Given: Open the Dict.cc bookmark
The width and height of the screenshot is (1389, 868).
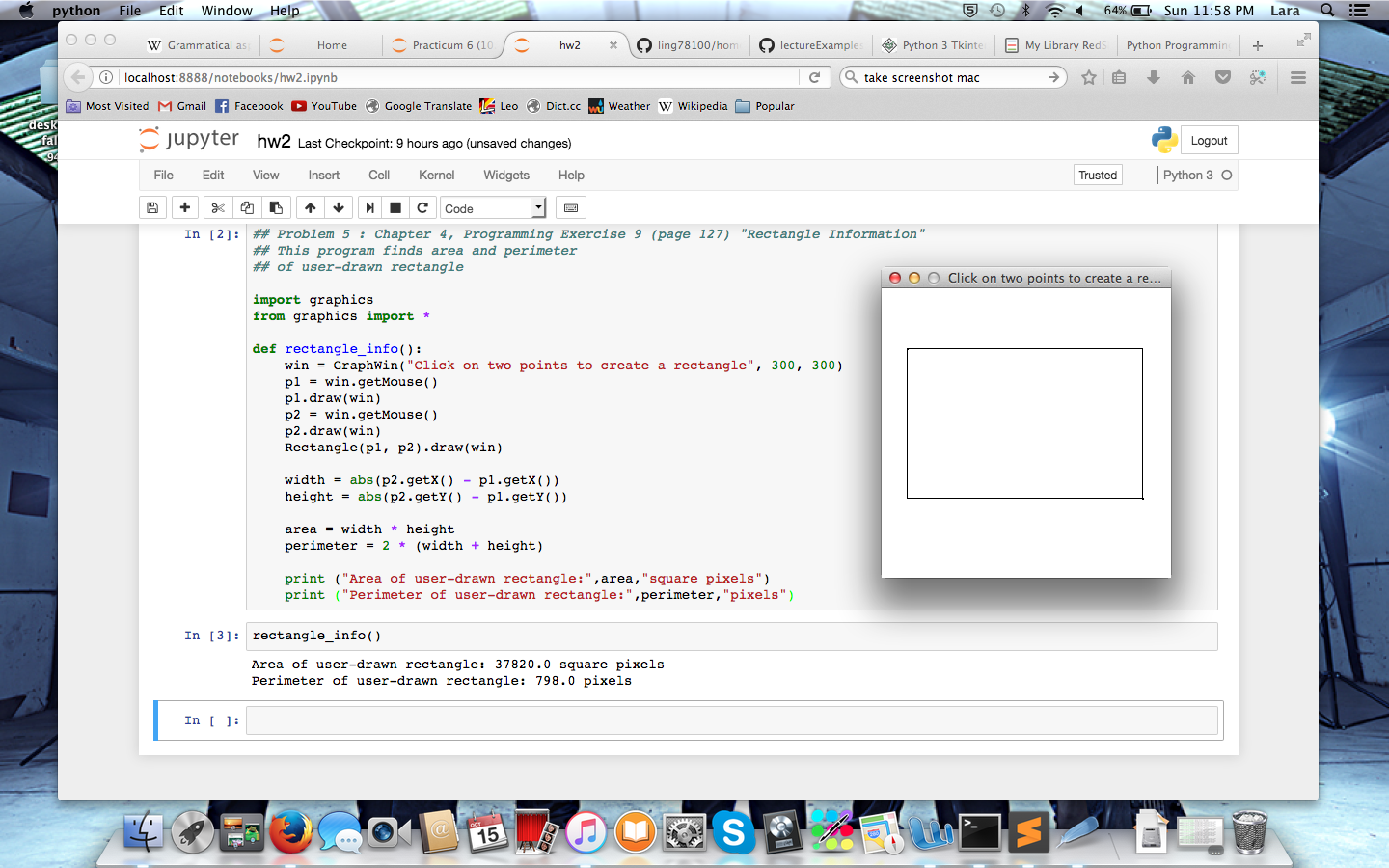Looking at the screenshot, I should [554, 106].
